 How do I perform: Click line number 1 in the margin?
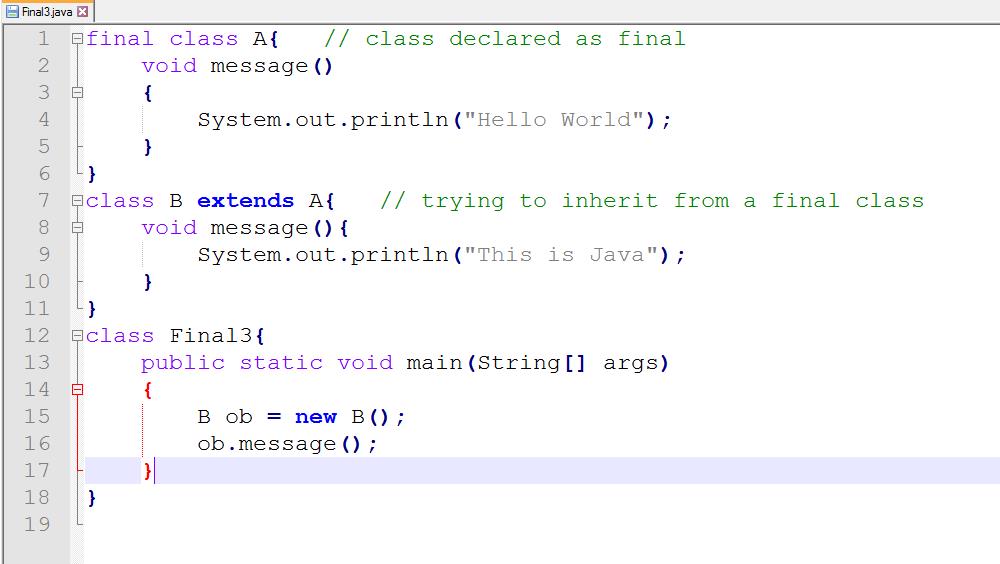tap(43, 39)
